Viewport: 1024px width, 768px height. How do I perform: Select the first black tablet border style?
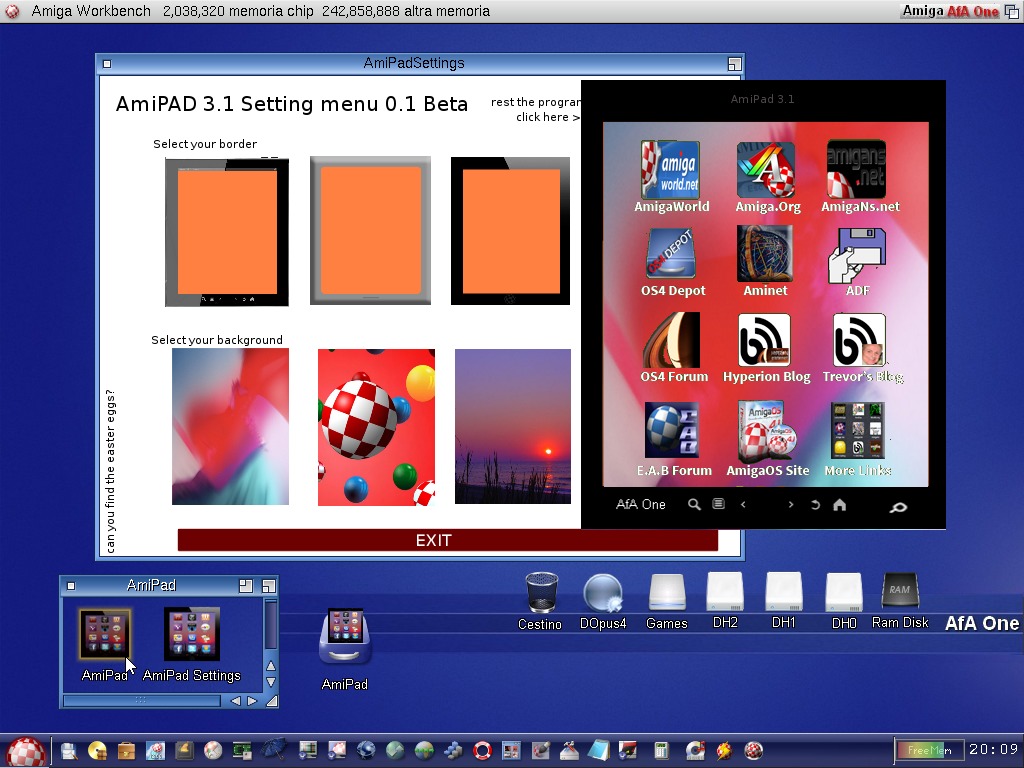click(x=227, y=232)
